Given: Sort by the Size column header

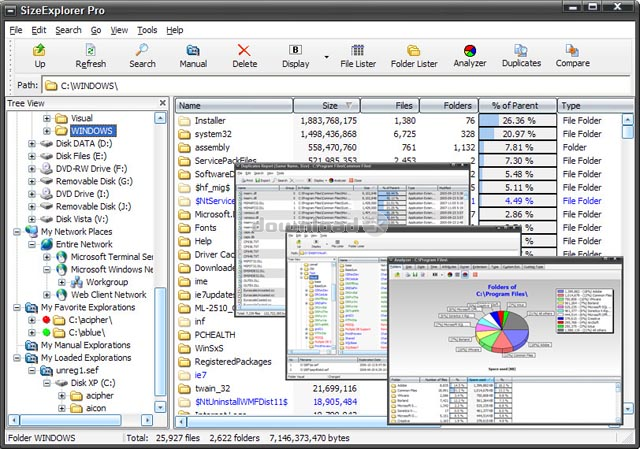Looking at the screenshot, I should (327, 106).
